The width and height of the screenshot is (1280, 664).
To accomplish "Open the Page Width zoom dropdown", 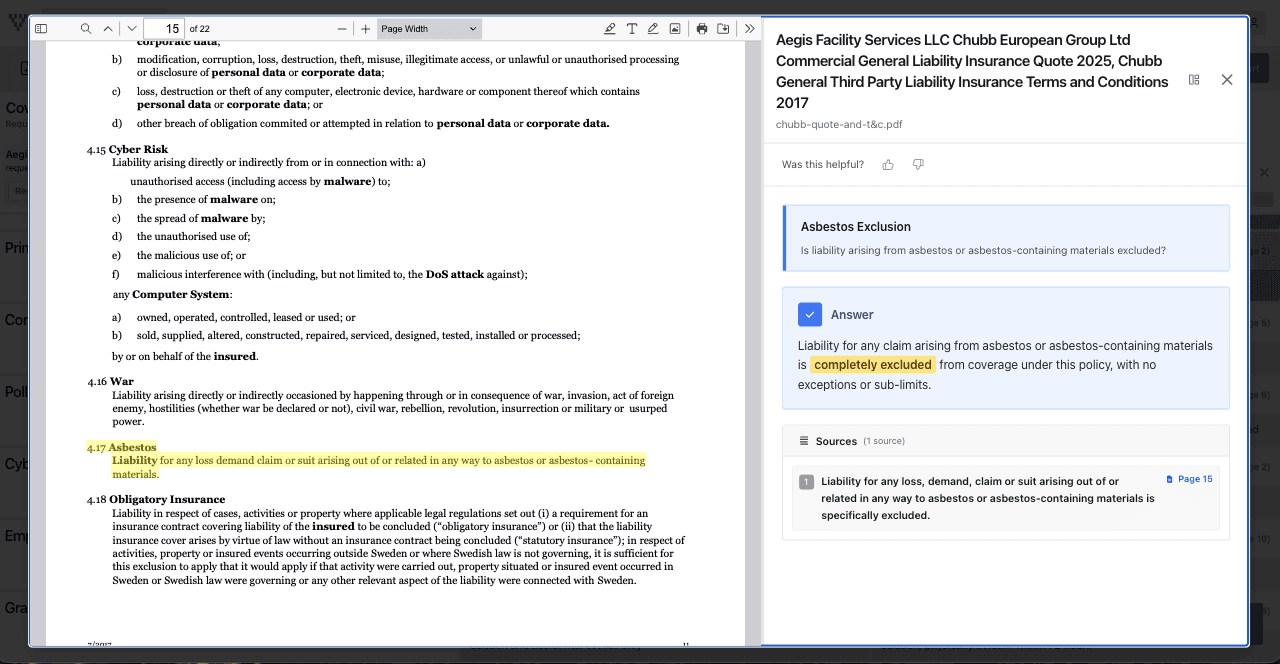I will (x=429, y=29).
